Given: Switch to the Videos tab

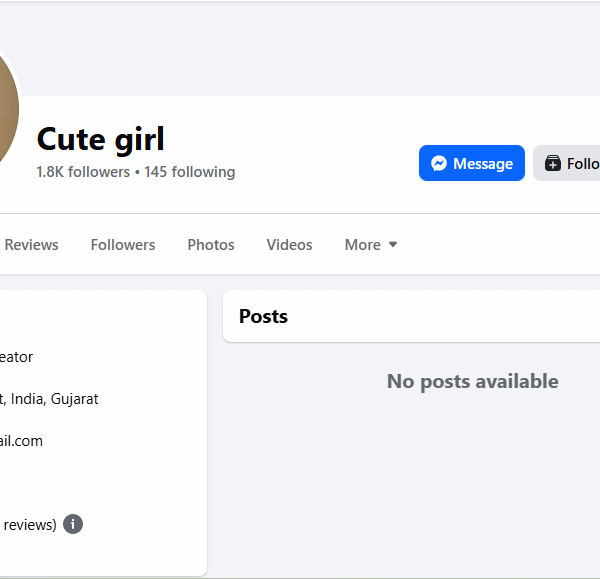Looking at the screenshot, I should click(x=289, y=245).
